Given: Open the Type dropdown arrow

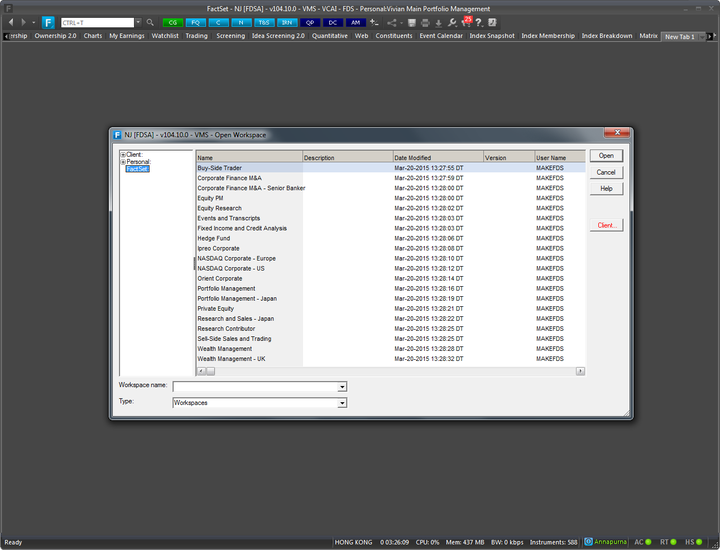Looking at the screenshot, I should [342, 403].
